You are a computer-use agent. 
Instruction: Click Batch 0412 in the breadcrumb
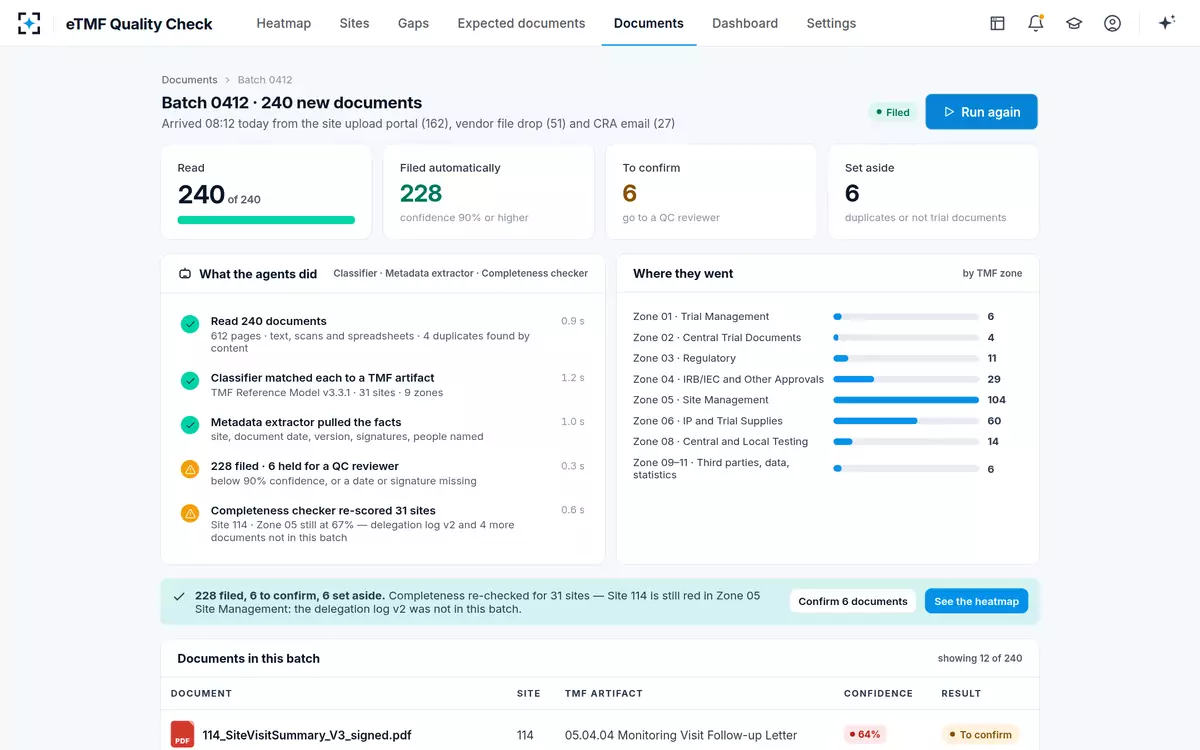point(265,80)
